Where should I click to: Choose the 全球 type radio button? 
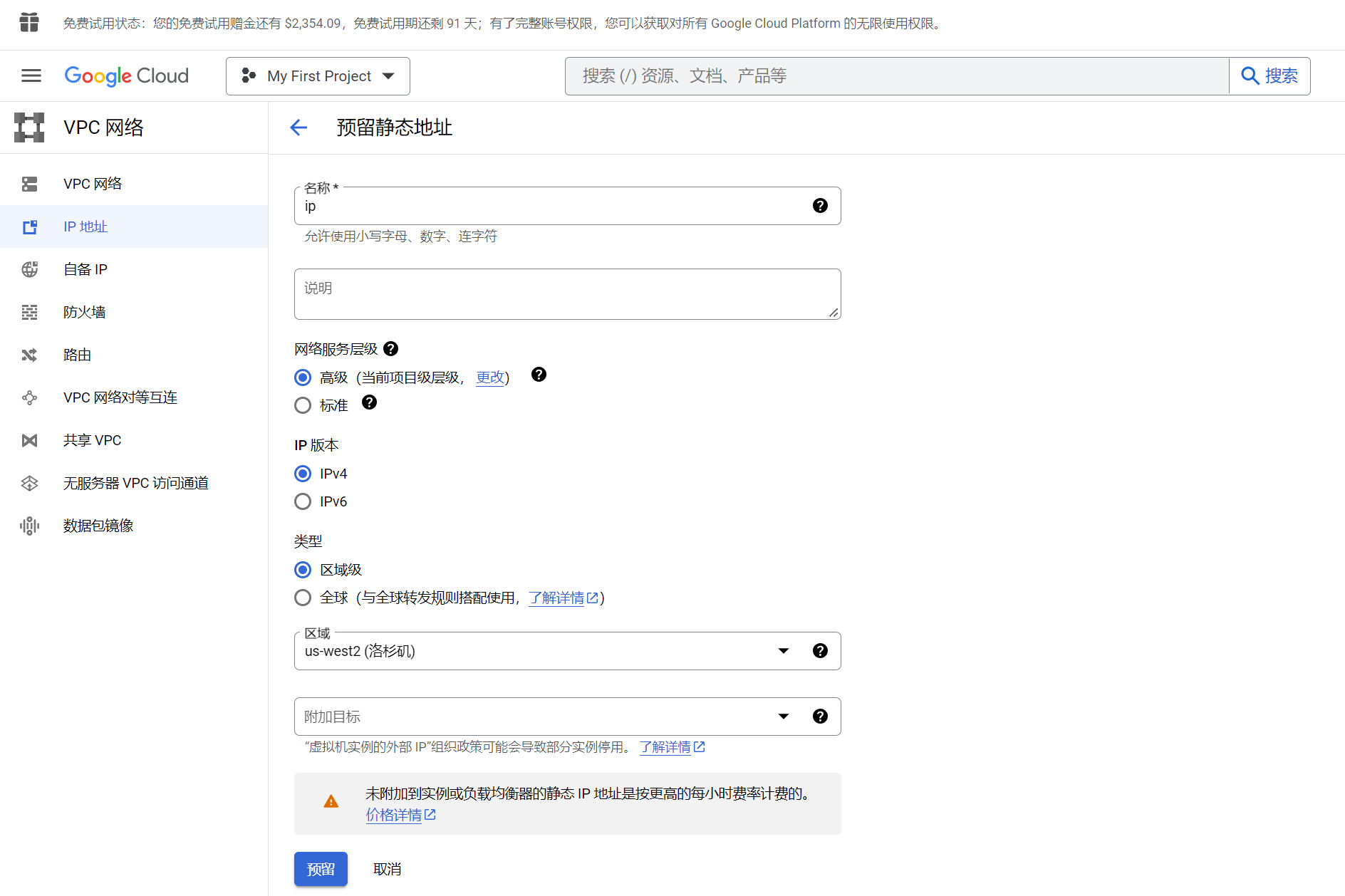click(x=303, y=598)
